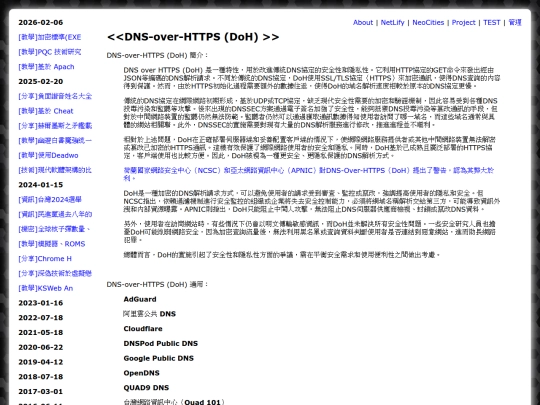Open the [教學]基於 Cheat article

click(46, 111)
